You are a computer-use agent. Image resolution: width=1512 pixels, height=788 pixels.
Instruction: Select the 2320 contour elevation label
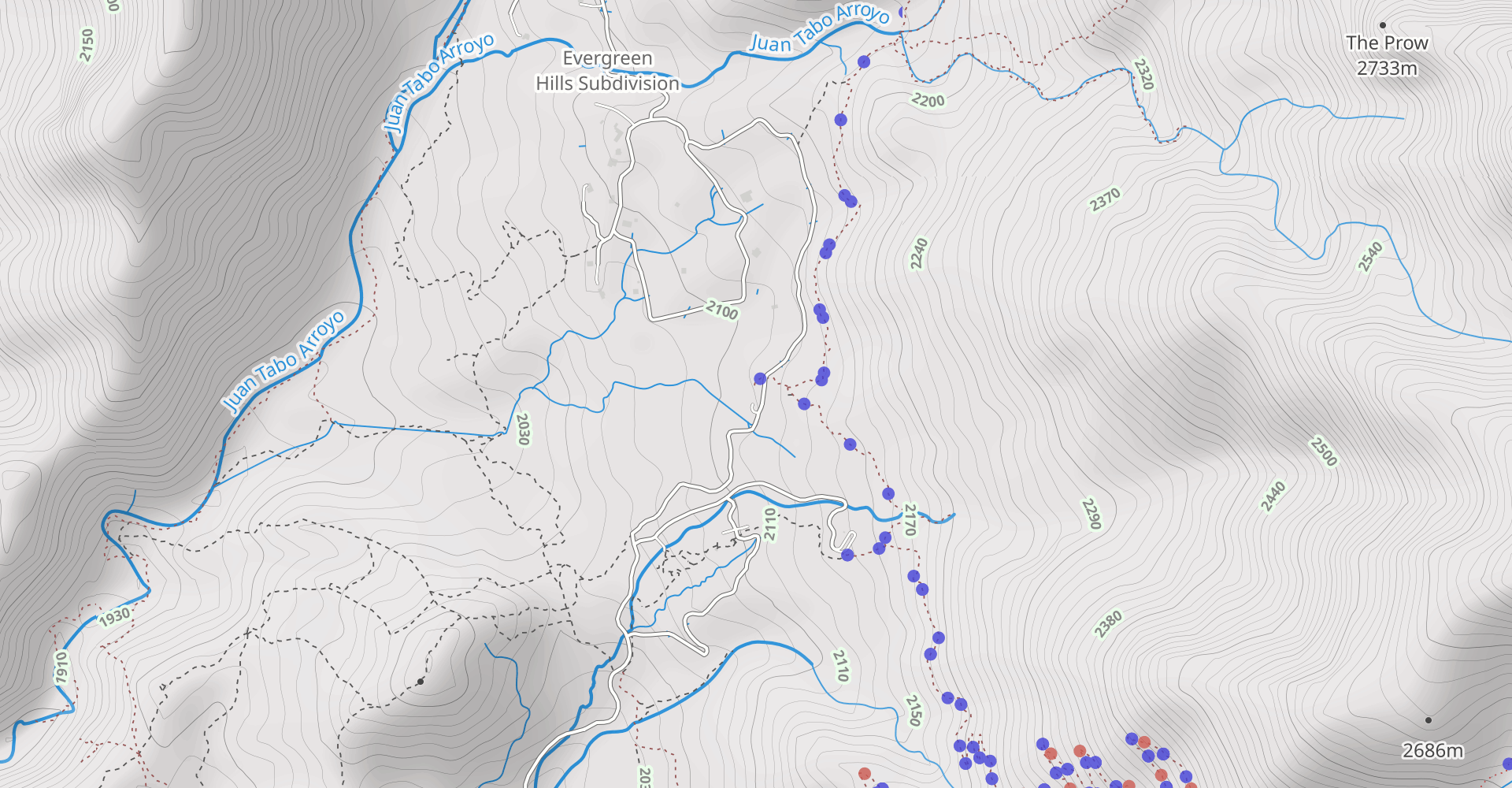(x=1143, y=74)
